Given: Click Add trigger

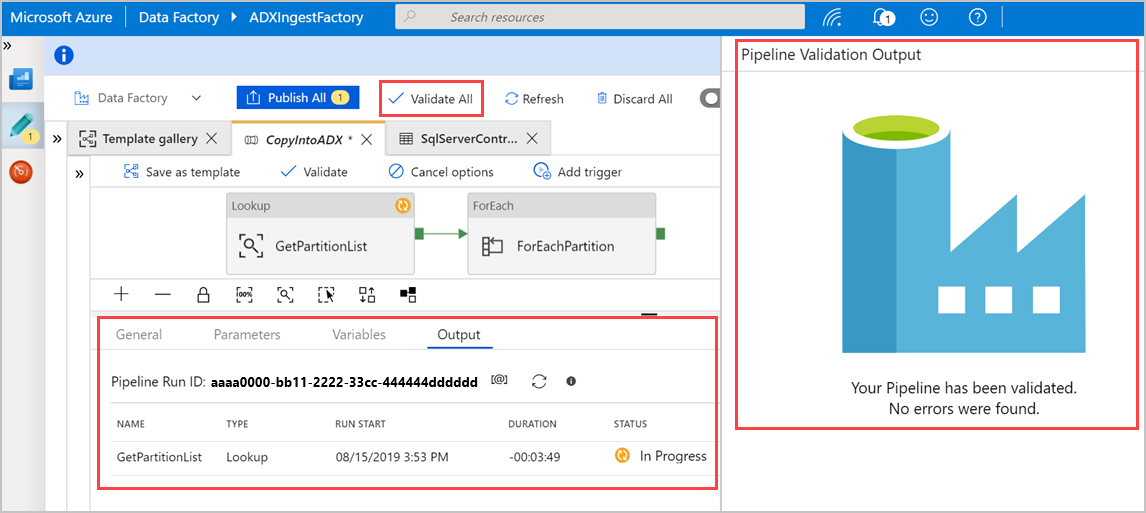Looking at the screenshot, I should point(577,172).
